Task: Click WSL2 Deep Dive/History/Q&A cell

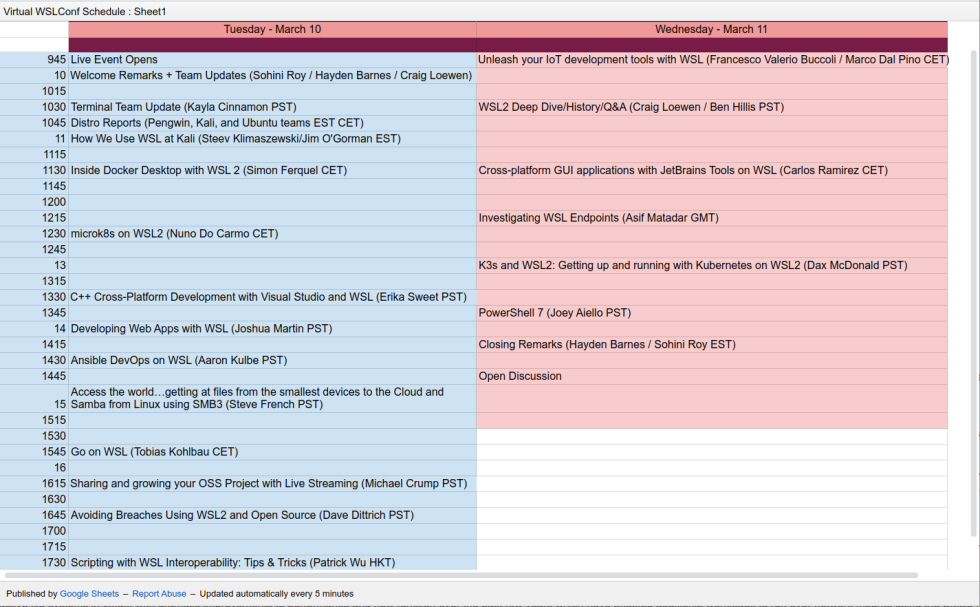Action: click(712, 107)
